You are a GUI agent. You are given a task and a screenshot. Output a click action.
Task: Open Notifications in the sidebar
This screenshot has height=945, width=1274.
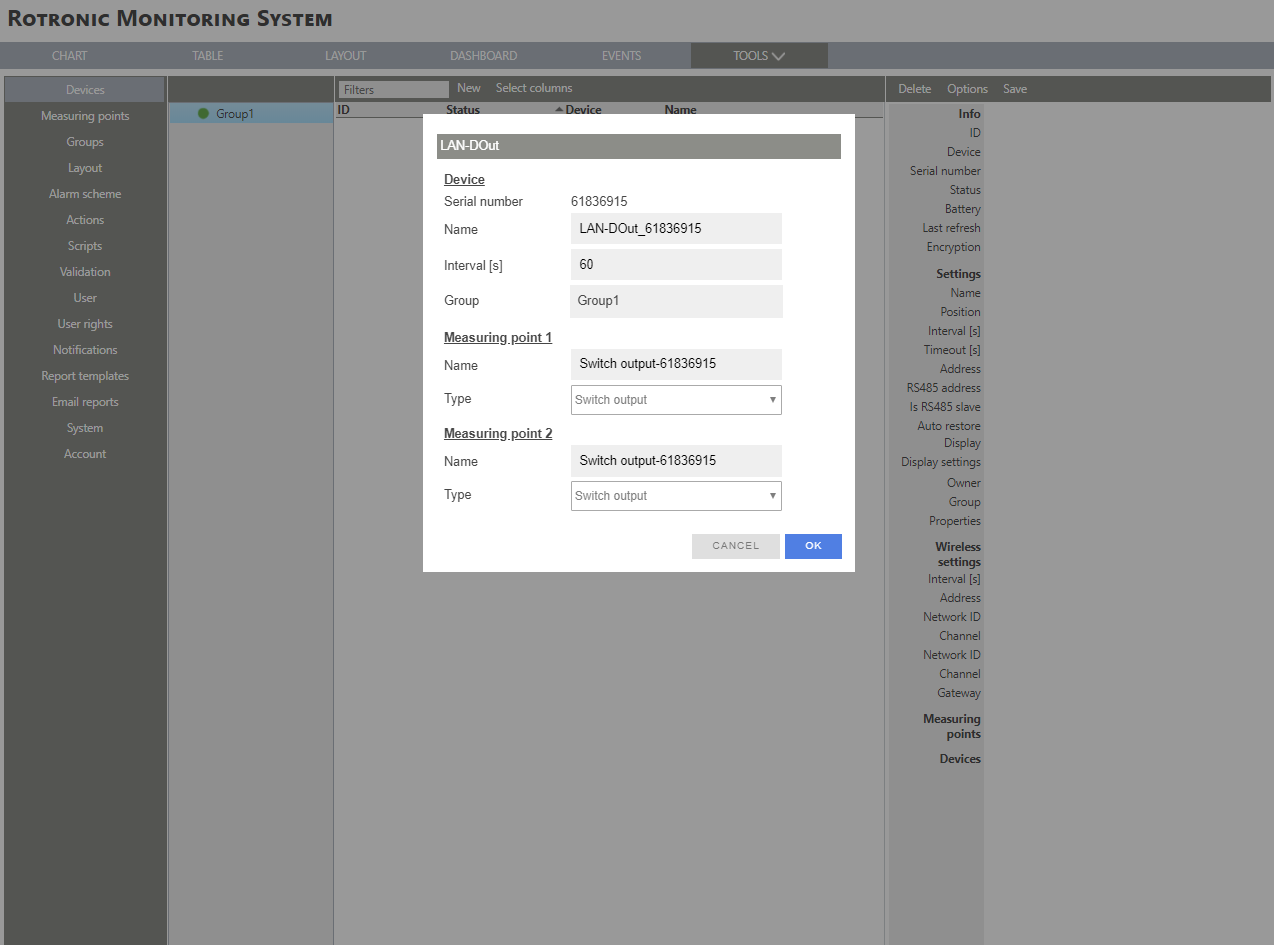(x=85, y=350)
